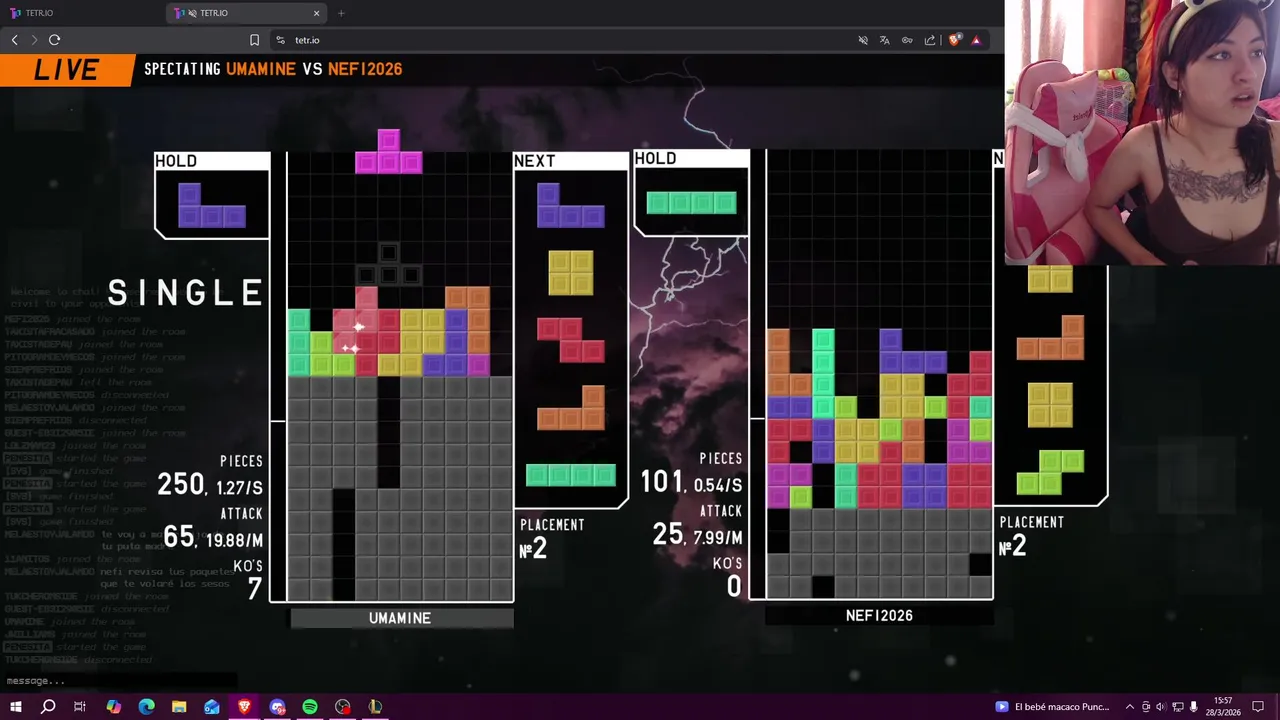1280x720 pixels.
Task: Open Brave Shields lion icon
Action: (954, 40)
